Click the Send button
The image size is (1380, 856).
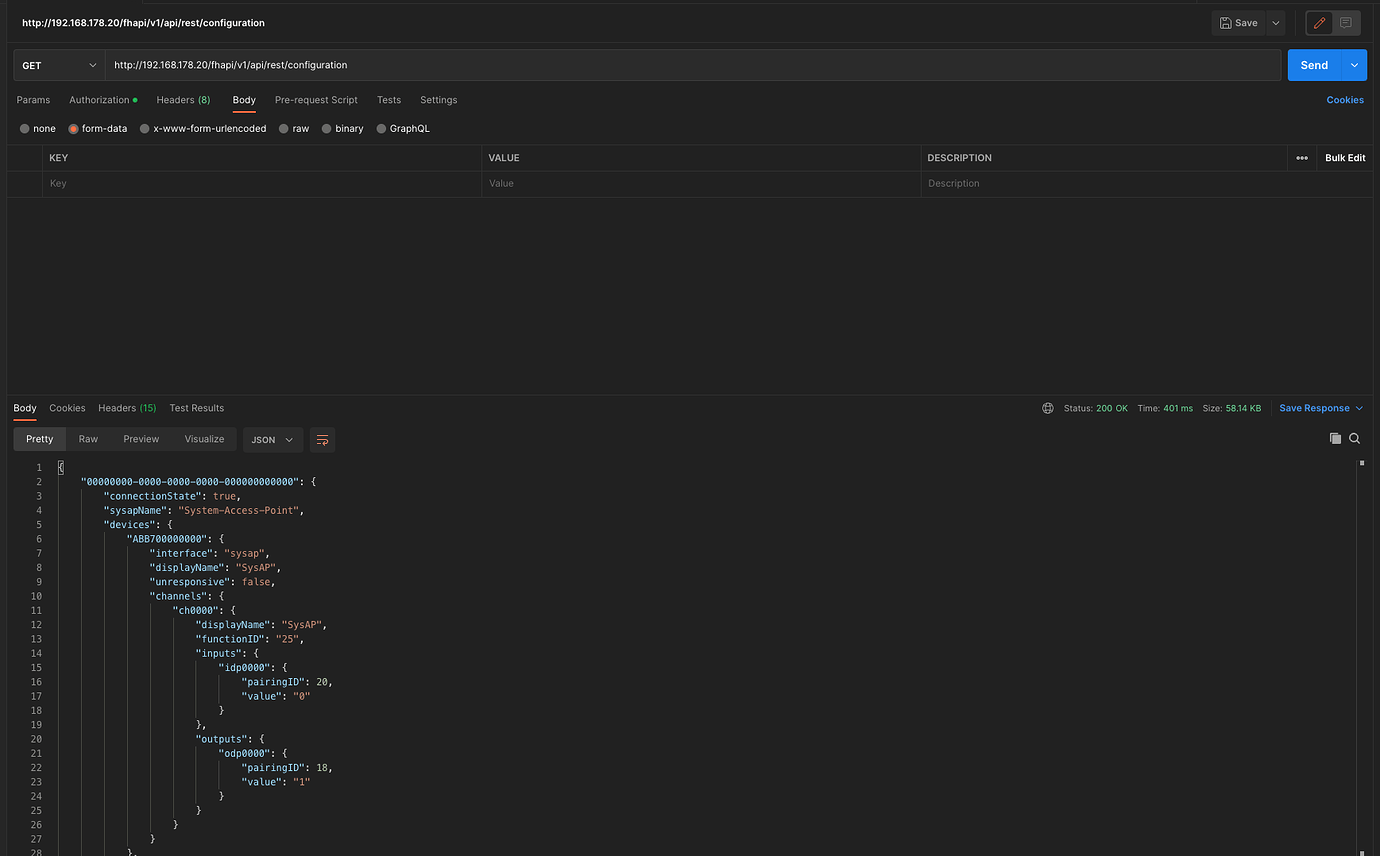[1314, 64]
